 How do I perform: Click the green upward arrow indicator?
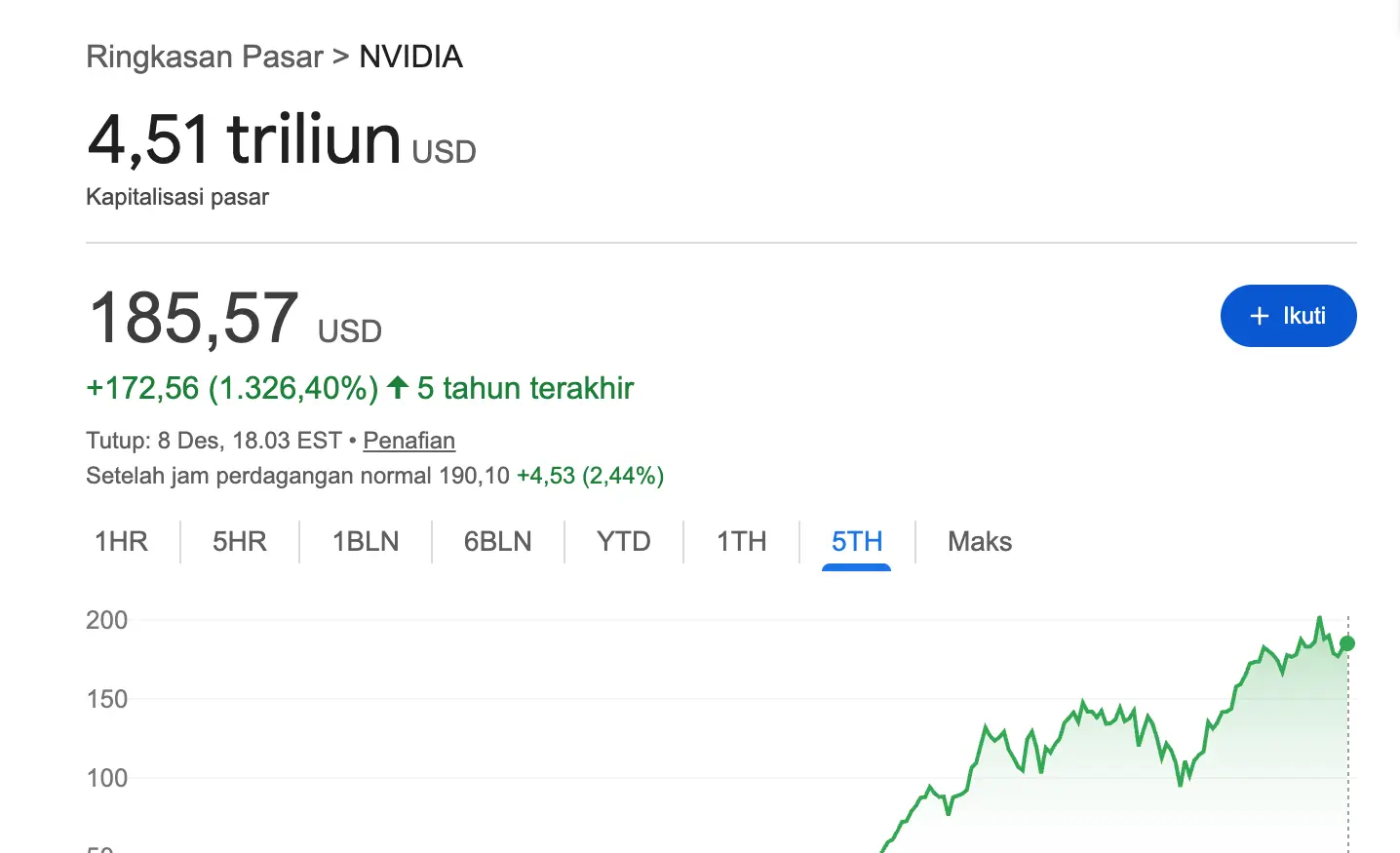397,387
